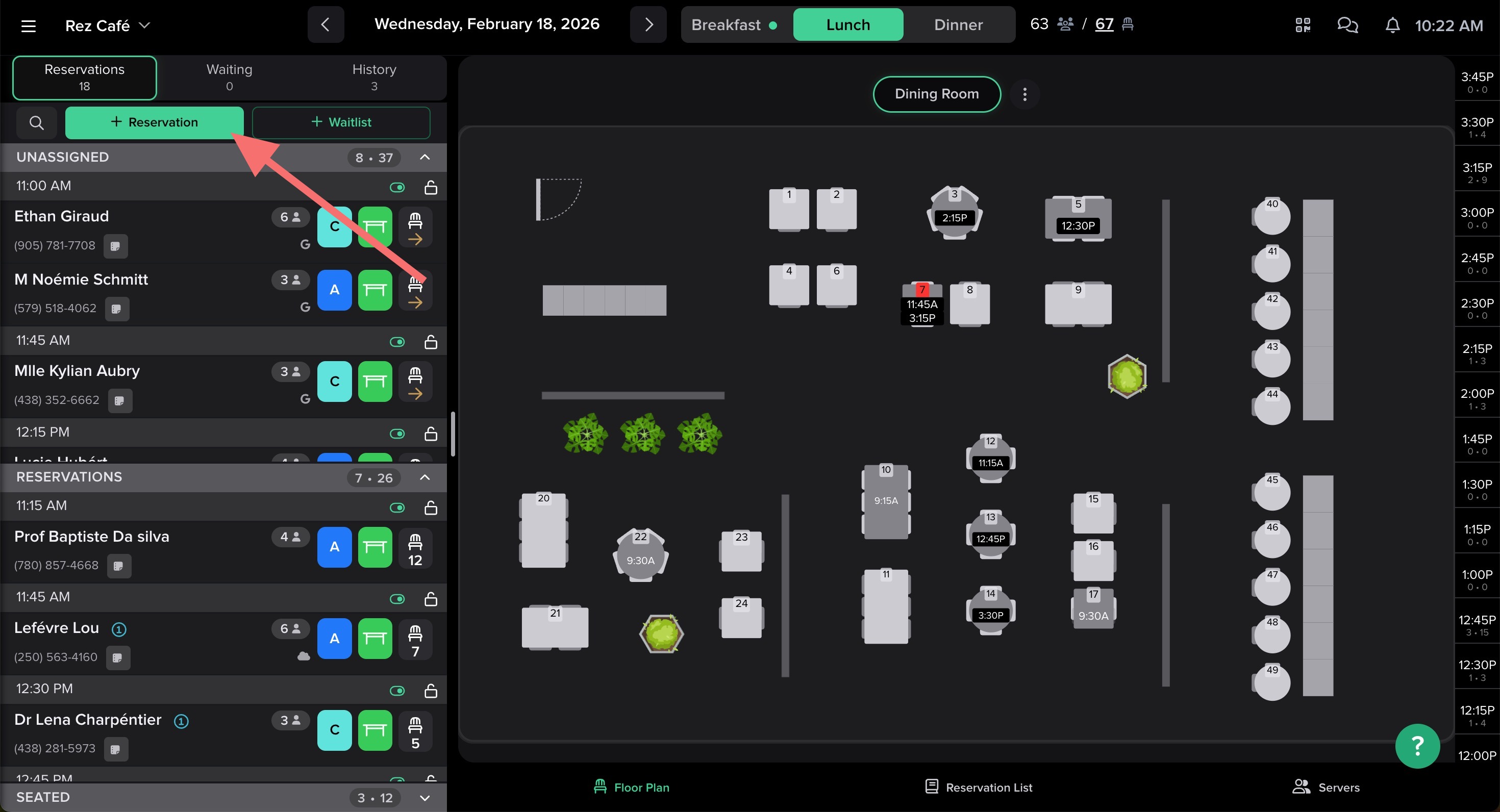
Task: Open the note icon under Lefévre Lou
Action: 118,658
